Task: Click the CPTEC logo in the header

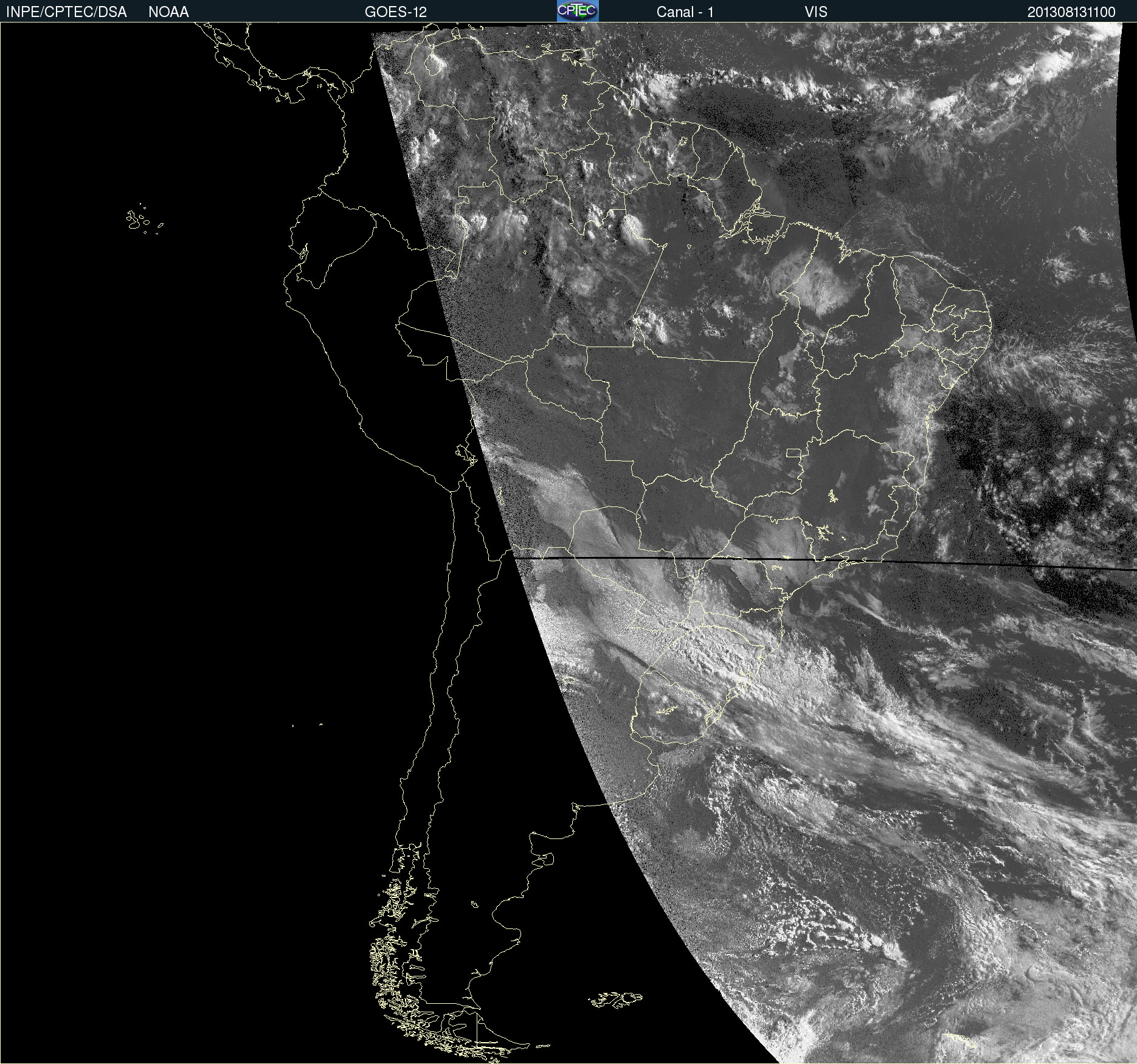Action: pos(578,11)
